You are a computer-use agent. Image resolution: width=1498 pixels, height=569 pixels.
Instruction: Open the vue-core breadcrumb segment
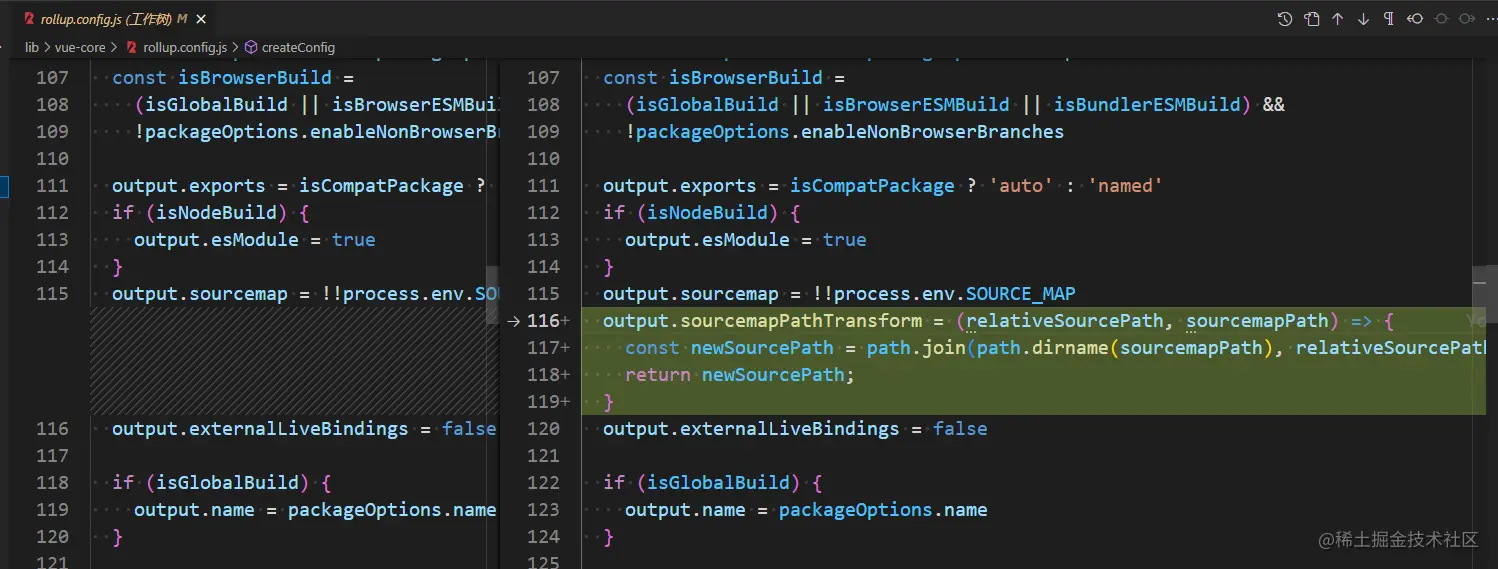(x=80, y=47)
